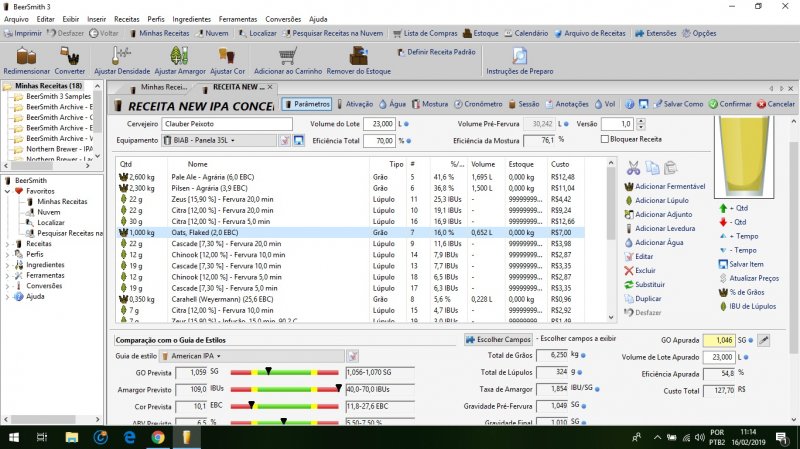Open the Calendário toolbar item
This screenshot has height=449, width=800.
tap(526, 33)
